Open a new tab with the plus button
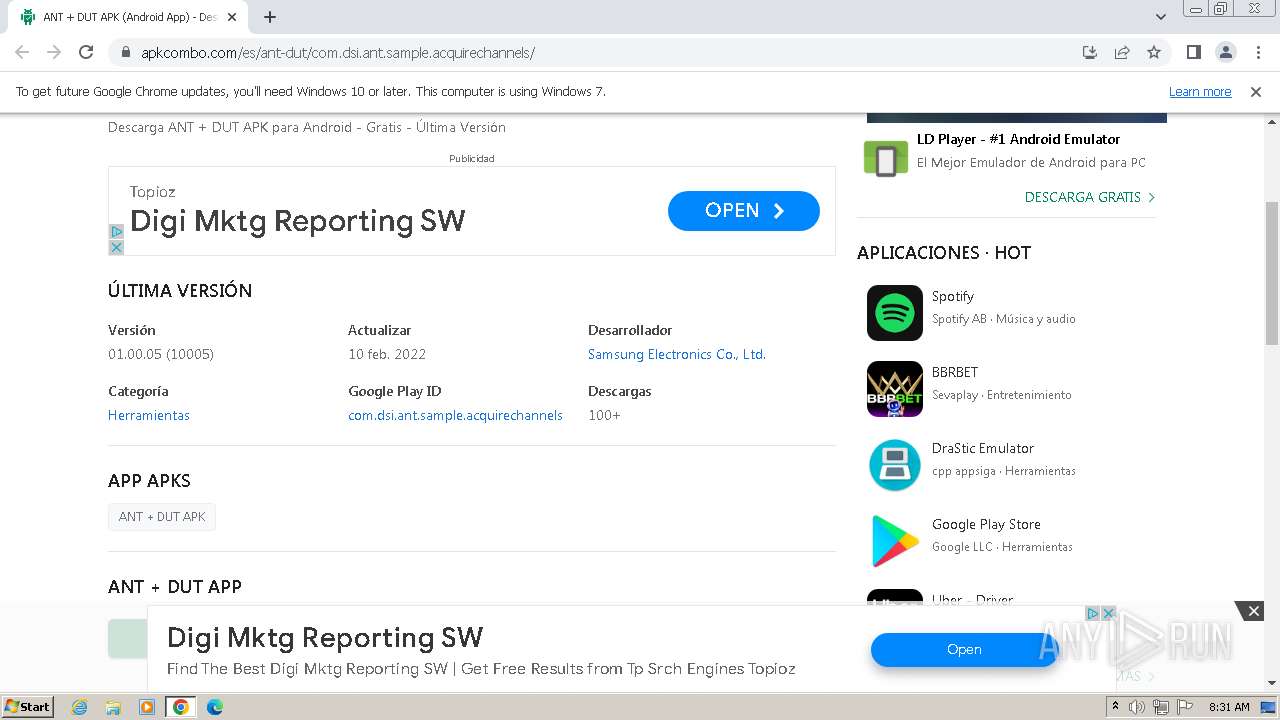The width and height of the screenshot is (1280, 720). (270, 17)
